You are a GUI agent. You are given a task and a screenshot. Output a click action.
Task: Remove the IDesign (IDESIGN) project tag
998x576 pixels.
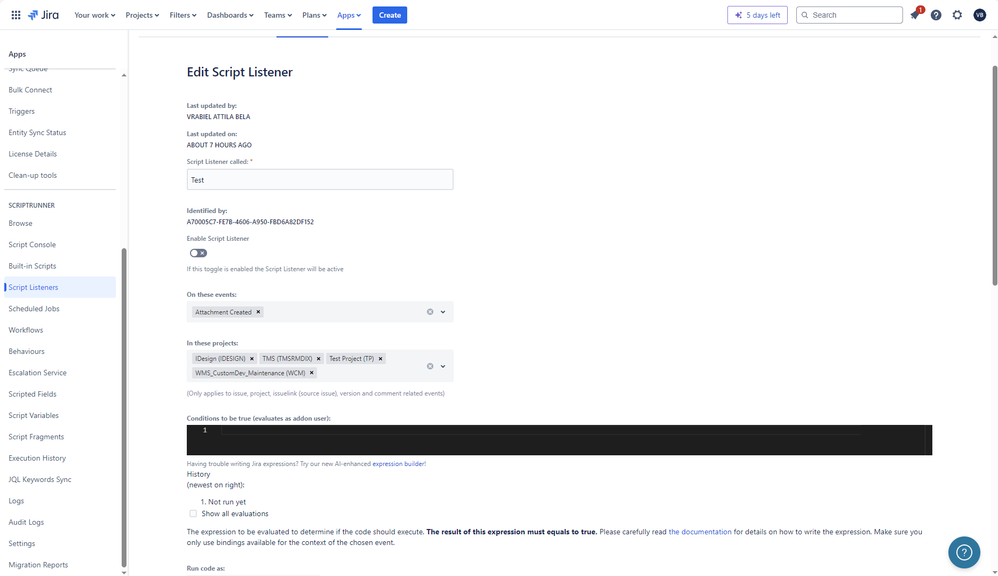pos(251,358)
